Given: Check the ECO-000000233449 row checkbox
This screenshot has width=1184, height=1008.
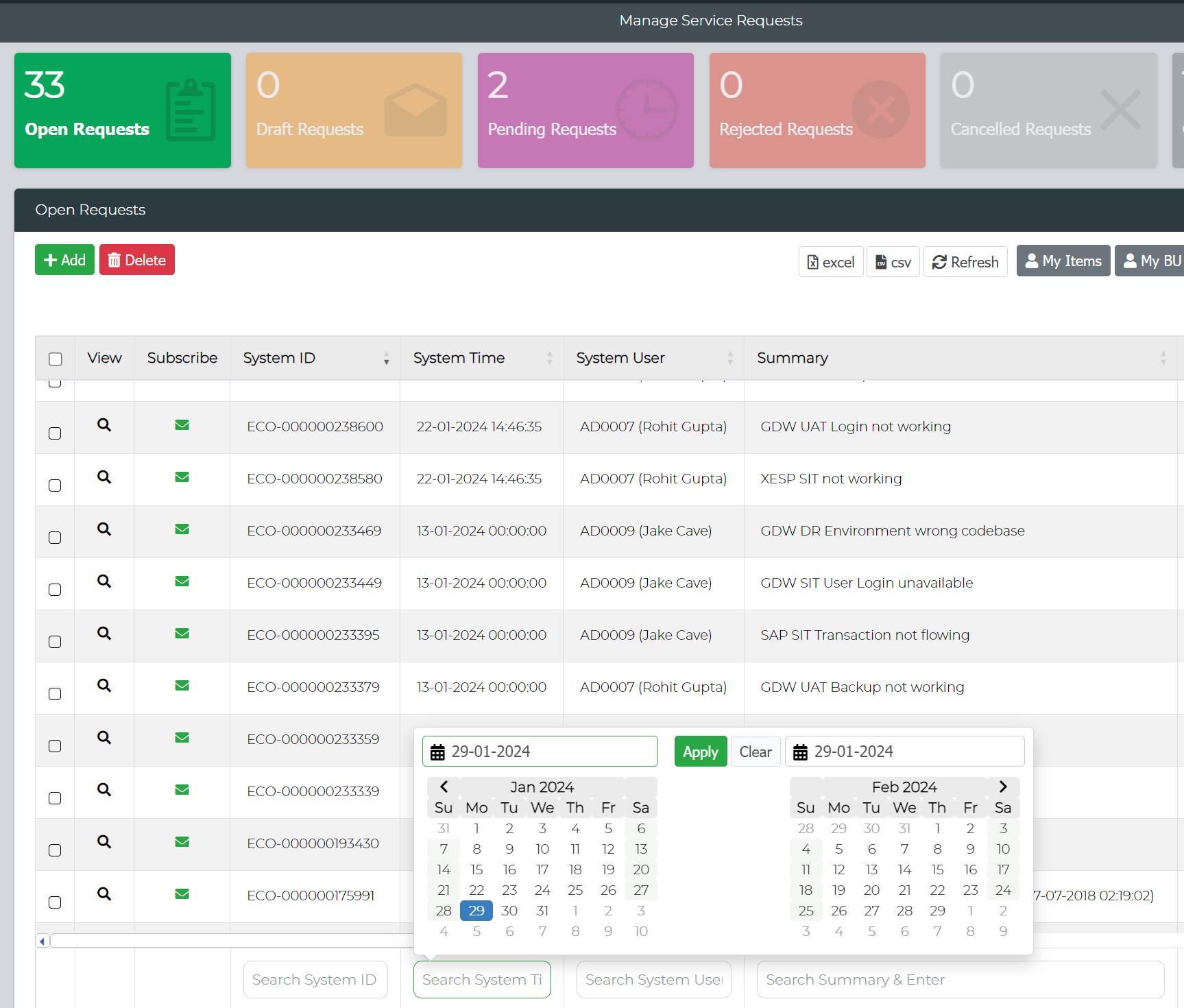Looking at the screenshot, I should (55, 590).
